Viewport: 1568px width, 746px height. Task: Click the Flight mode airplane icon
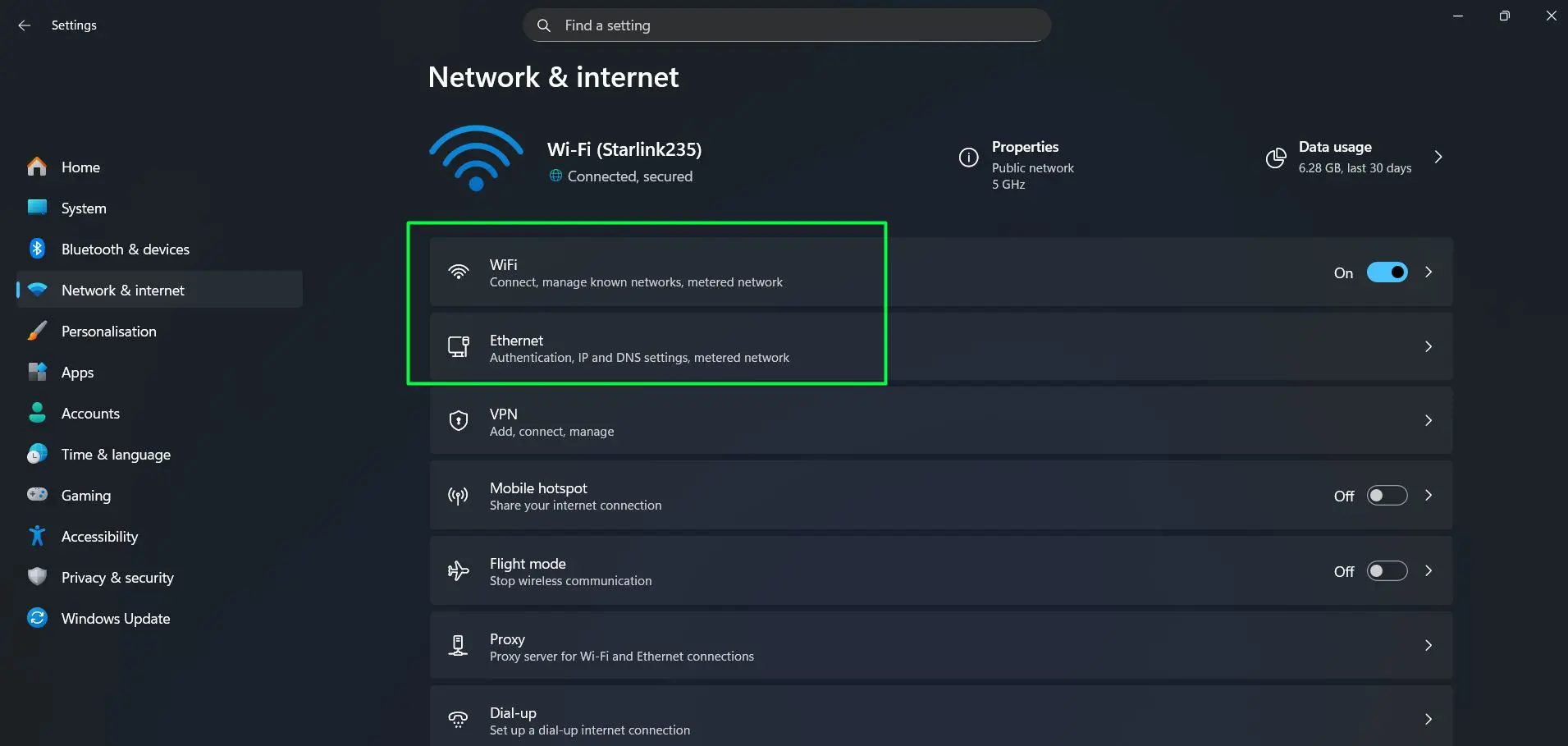coord(459,570)
